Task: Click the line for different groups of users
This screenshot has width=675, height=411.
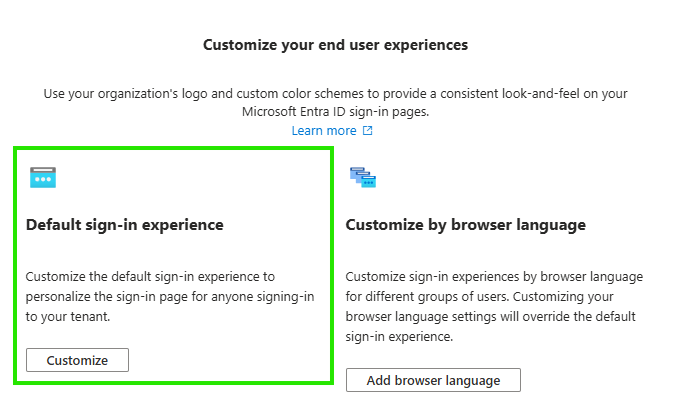Action: [x=480, y=297]
